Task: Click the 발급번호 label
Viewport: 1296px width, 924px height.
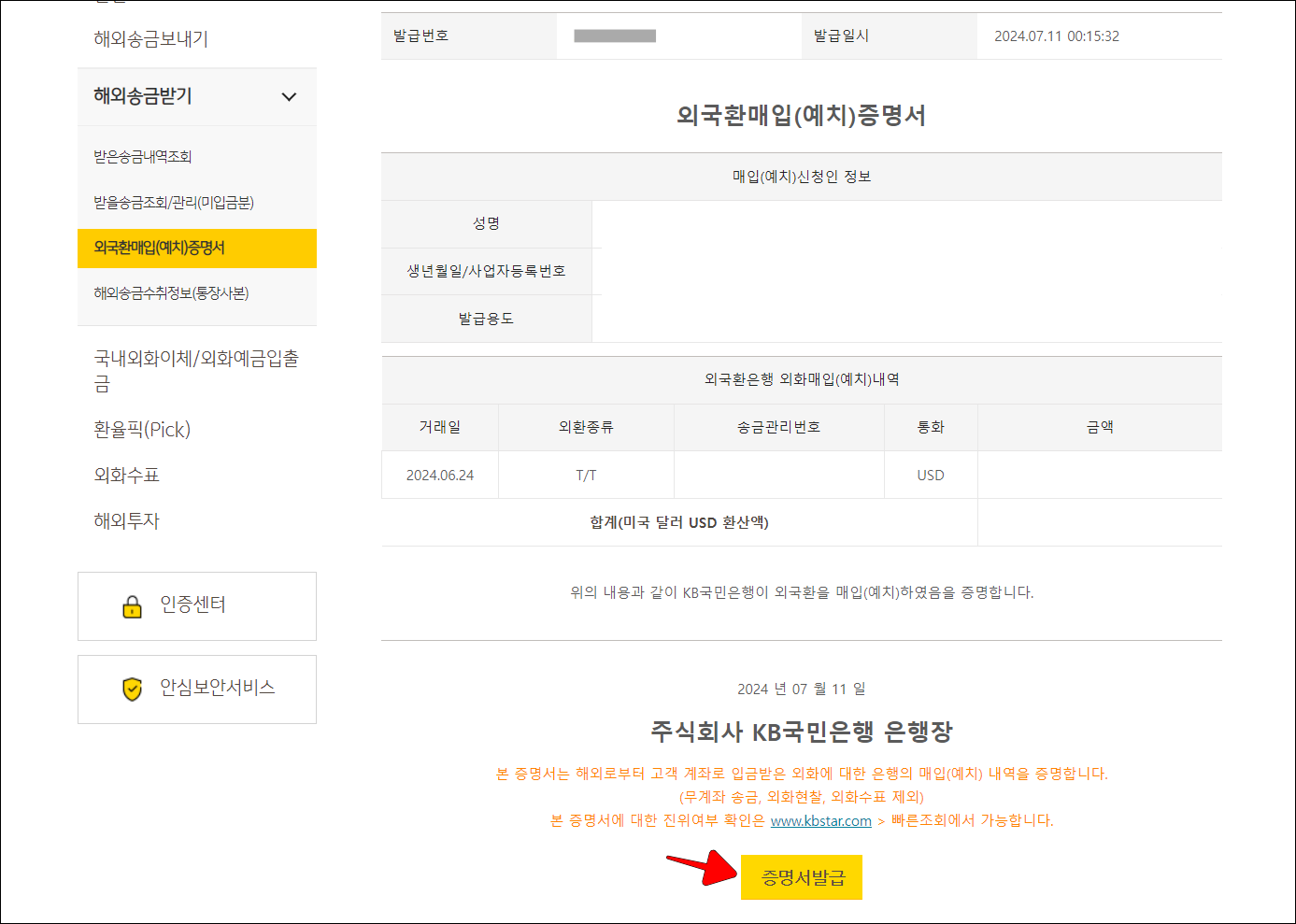Action: 421,36
